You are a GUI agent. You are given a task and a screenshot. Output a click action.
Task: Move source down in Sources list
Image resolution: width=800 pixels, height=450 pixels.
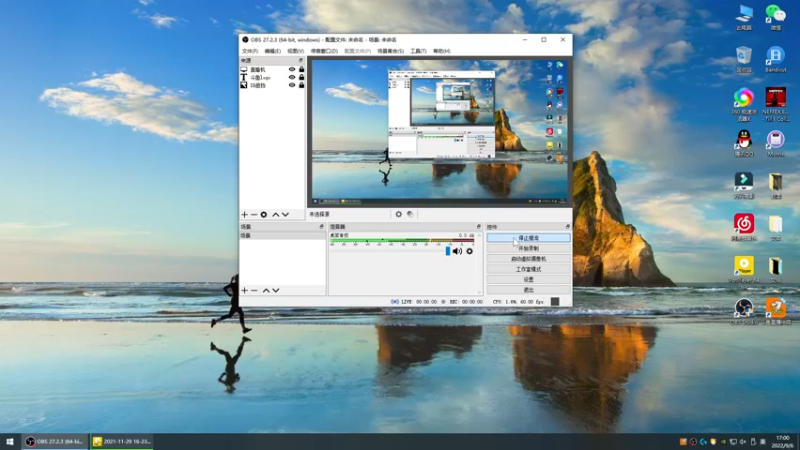pyautogui.click(x=285, y=215)
